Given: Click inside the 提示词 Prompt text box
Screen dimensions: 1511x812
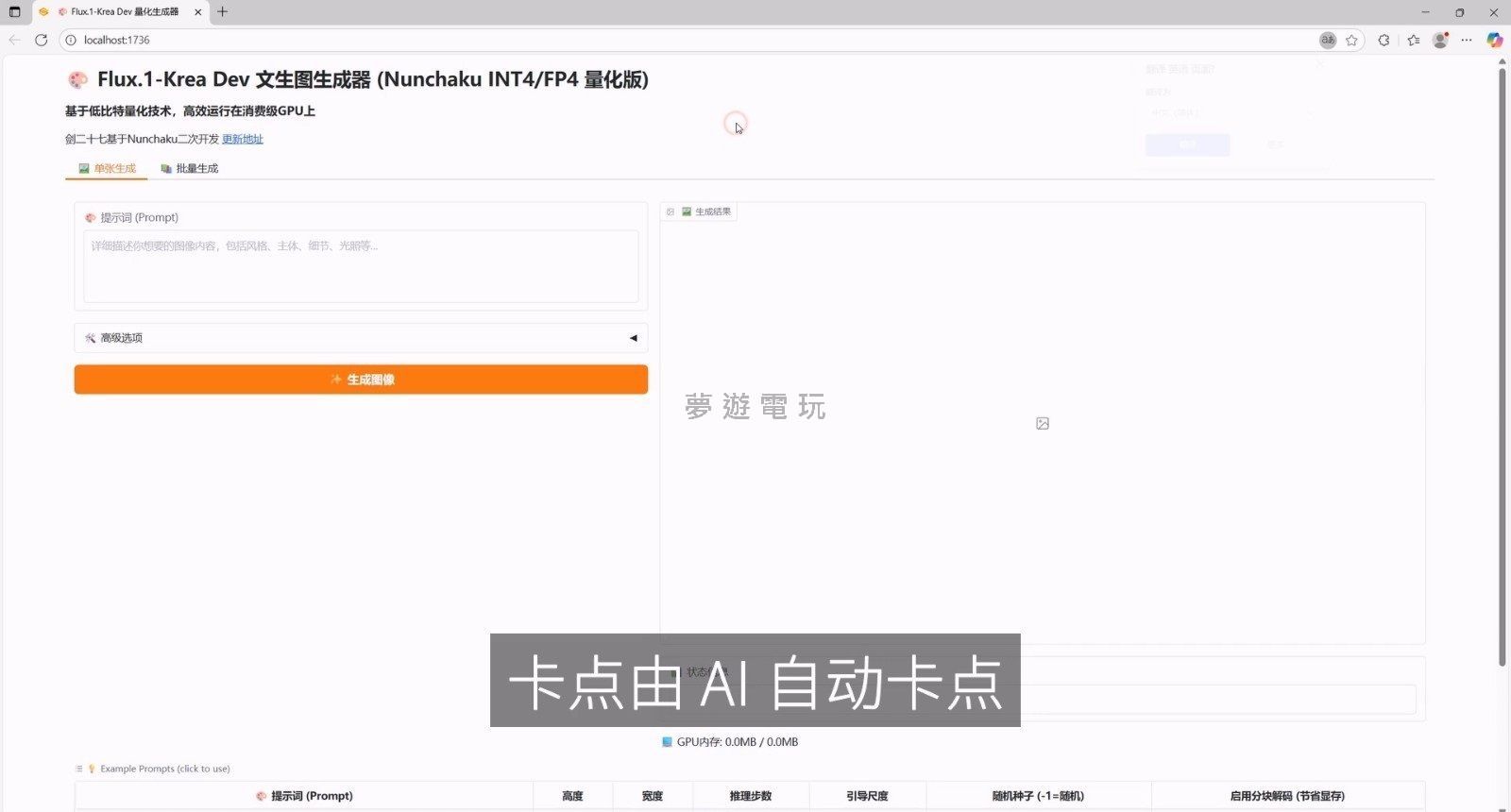Looking at the screenshot, I should coord(361,267).
